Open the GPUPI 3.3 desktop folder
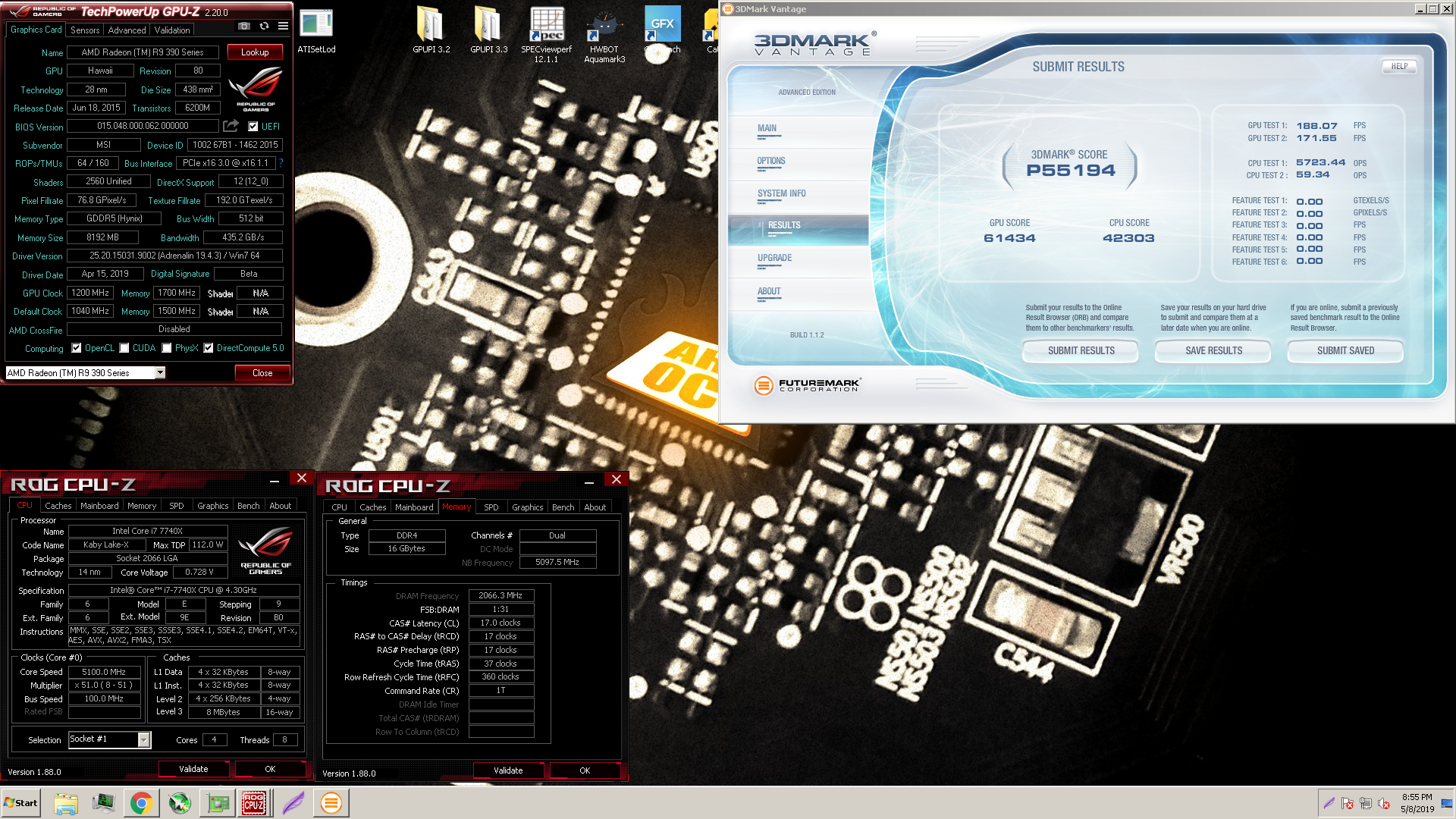Image resolution: width=1456 pixels, height=819 pixels. coord(488,30)
